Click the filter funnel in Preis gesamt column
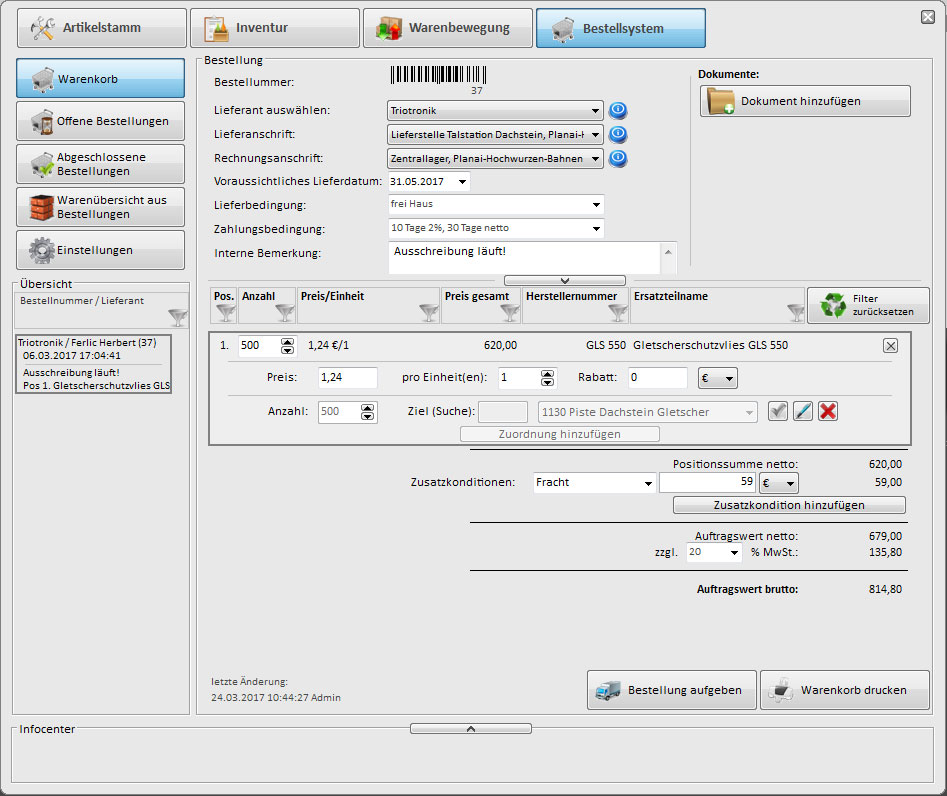This screenshot has height=796, width=947. 509,313
